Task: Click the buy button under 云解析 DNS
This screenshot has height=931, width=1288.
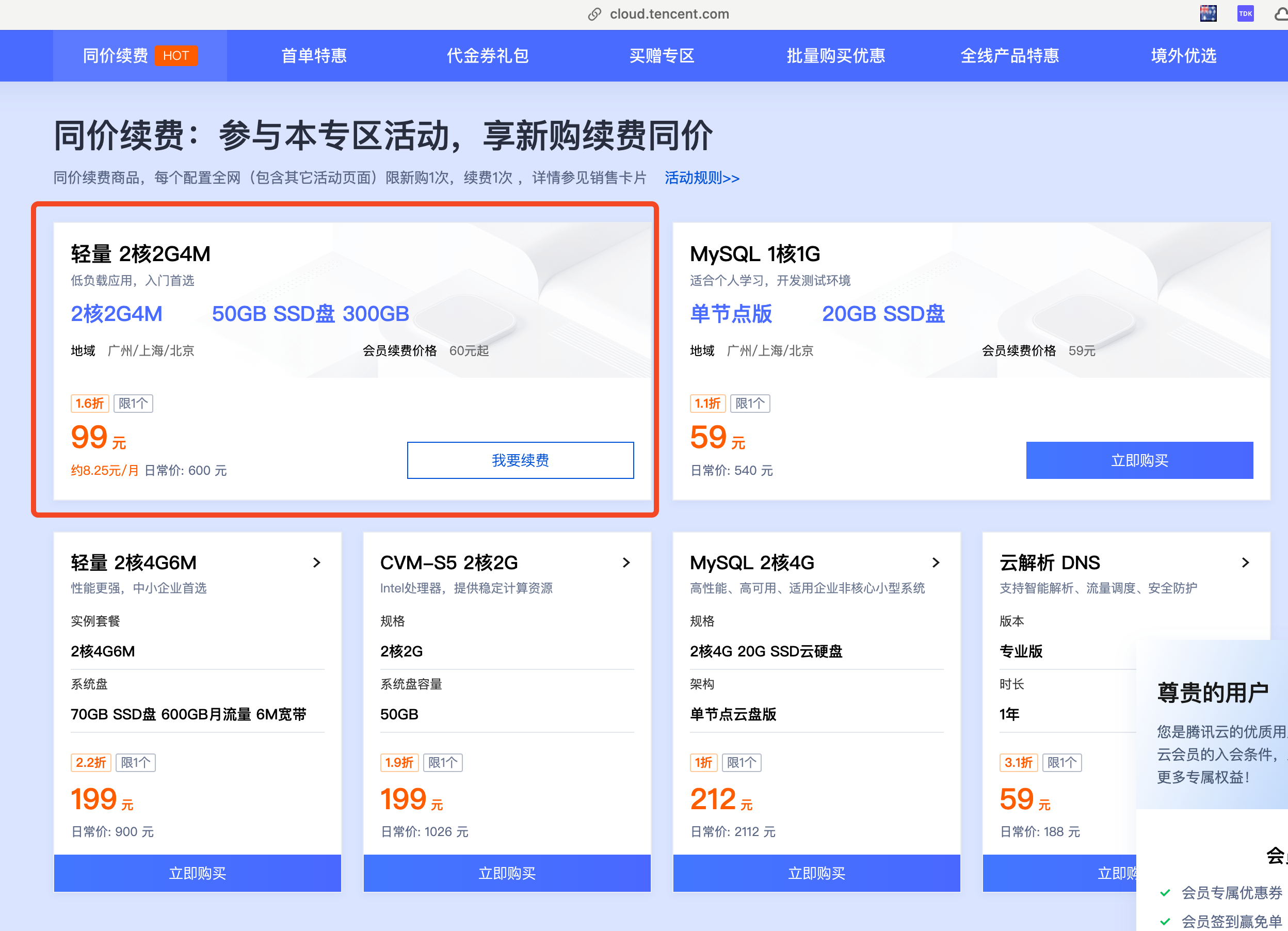Action: pyautogui.click(x=1060, y=873)
